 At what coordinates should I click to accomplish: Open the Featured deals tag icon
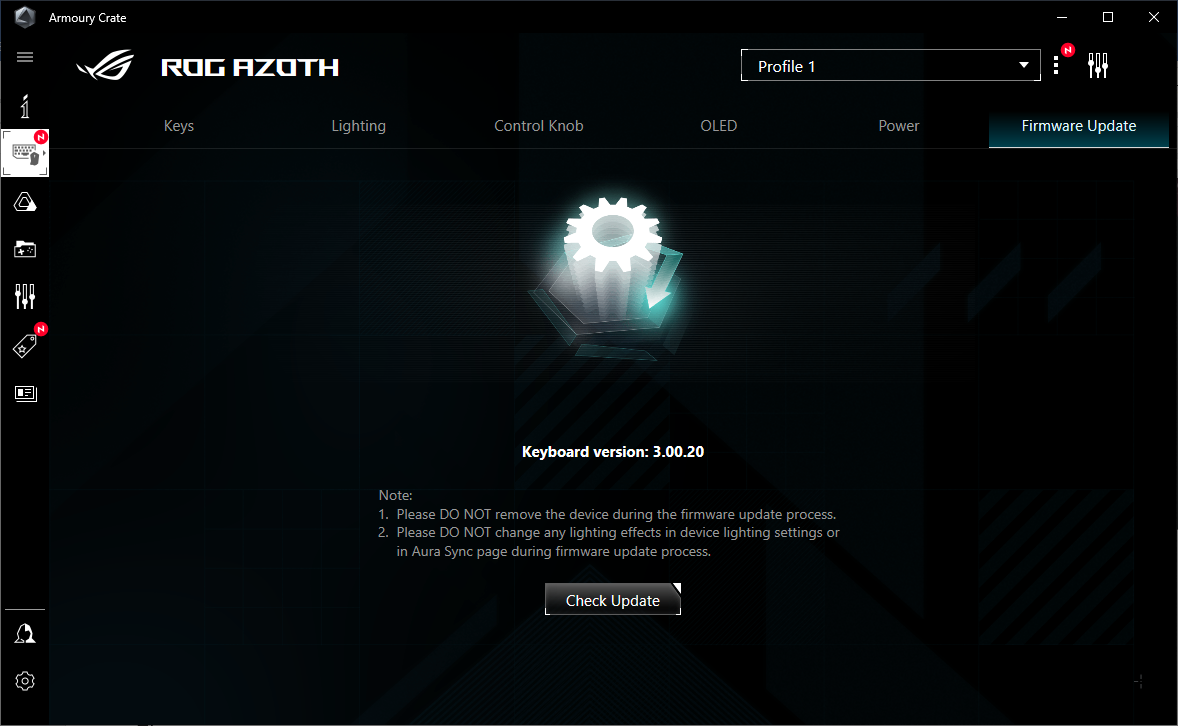[25, 346]
